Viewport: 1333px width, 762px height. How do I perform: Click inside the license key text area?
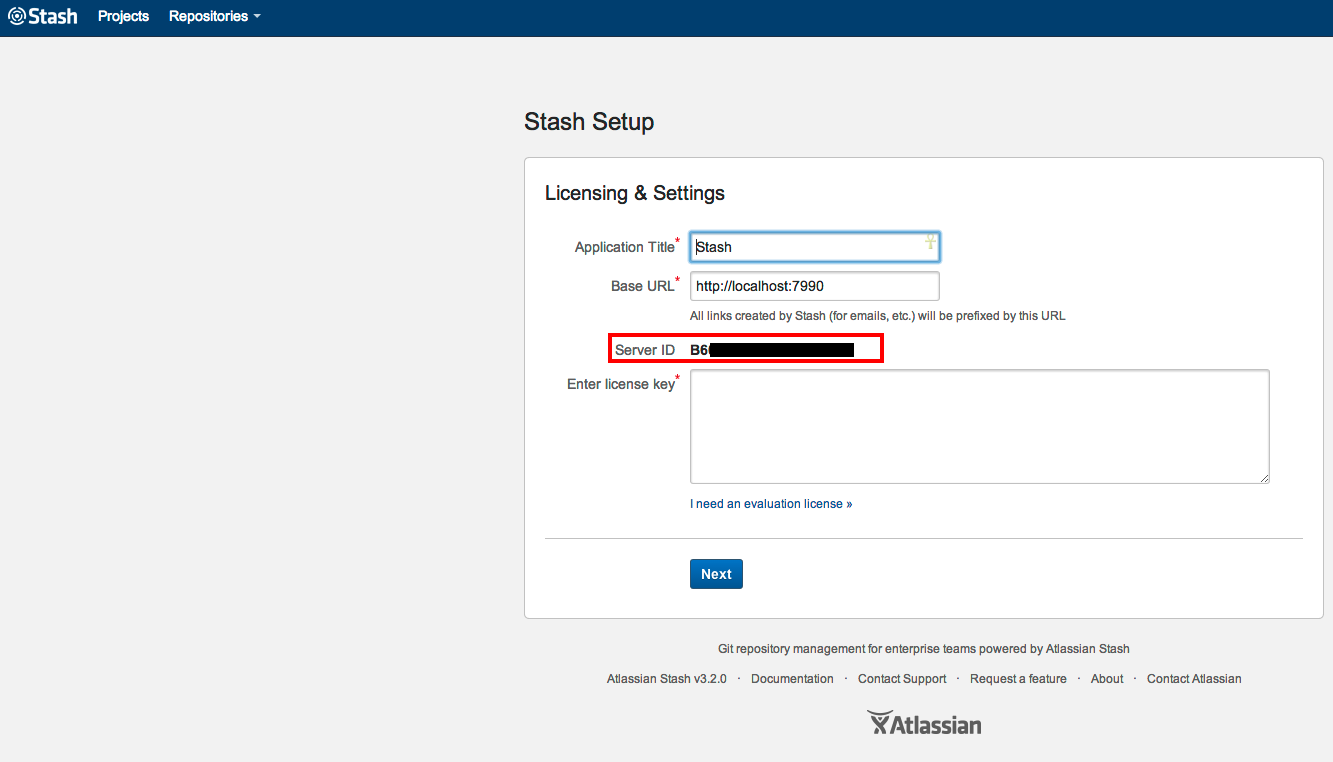979,426
